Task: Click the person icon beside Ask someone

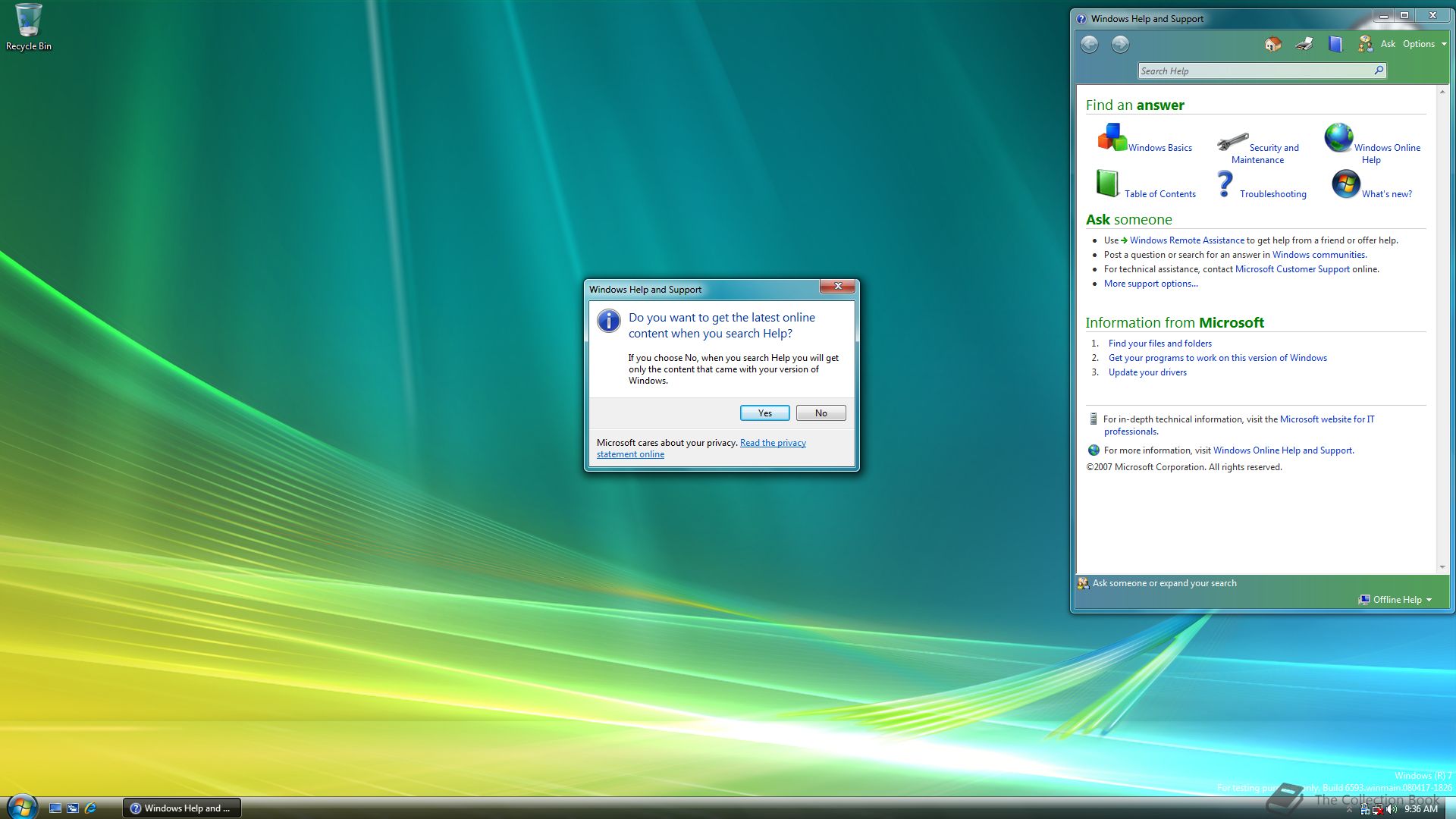Action: point(1084,583)
